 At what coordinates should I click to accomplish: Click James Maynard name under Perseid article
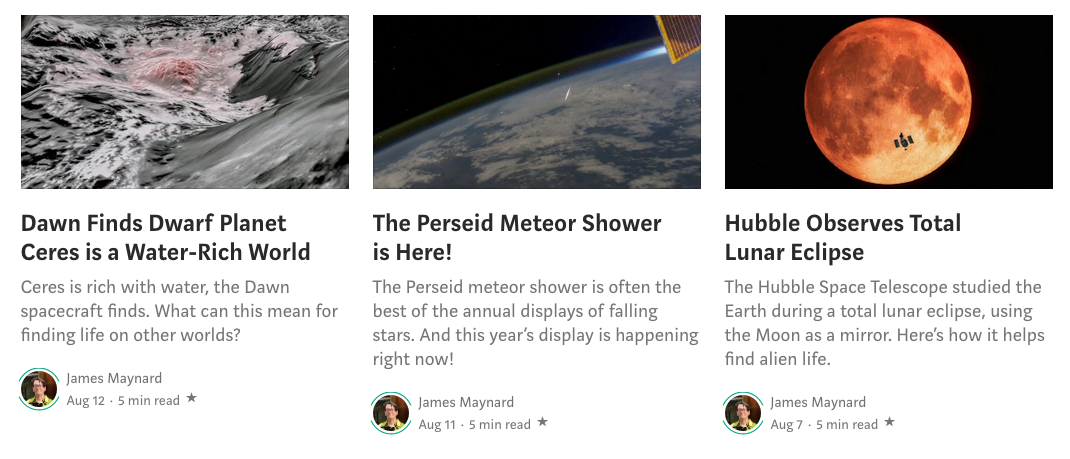466,402
